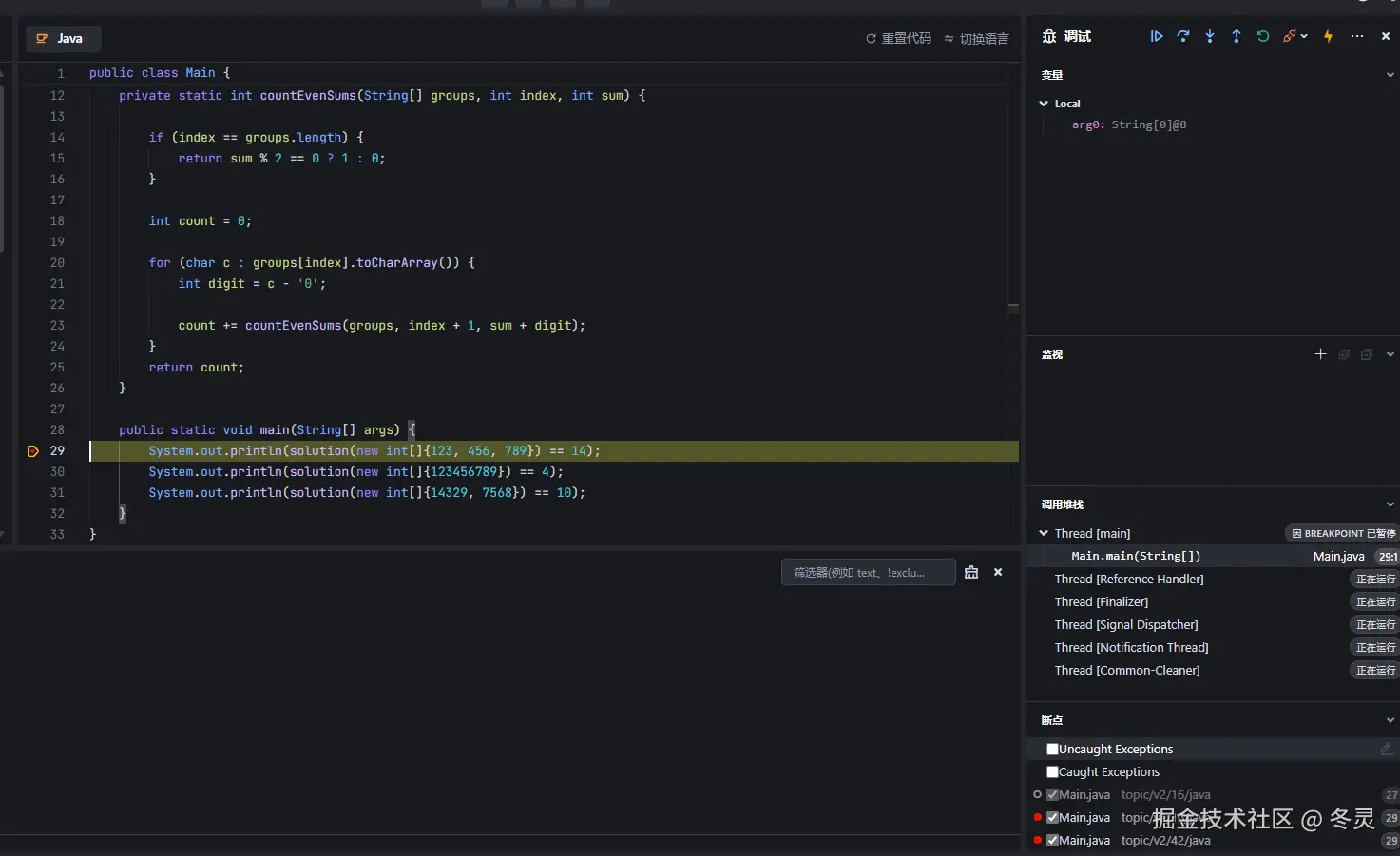Viewport: 1400px width, 856px height.
Task: Click the Continue debugging icon
Action: coord(1157,36)
